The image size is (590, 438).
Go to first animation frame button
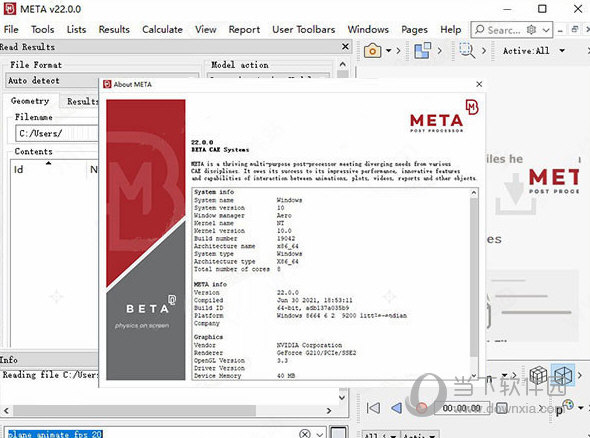click(373, 408)
